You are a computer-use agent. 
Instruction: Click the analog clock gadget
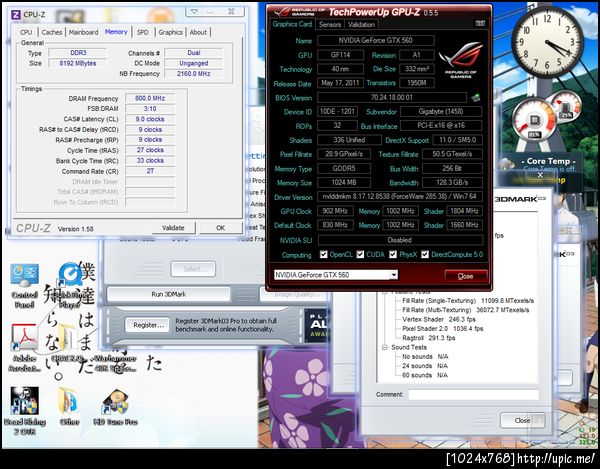(548, 41)
